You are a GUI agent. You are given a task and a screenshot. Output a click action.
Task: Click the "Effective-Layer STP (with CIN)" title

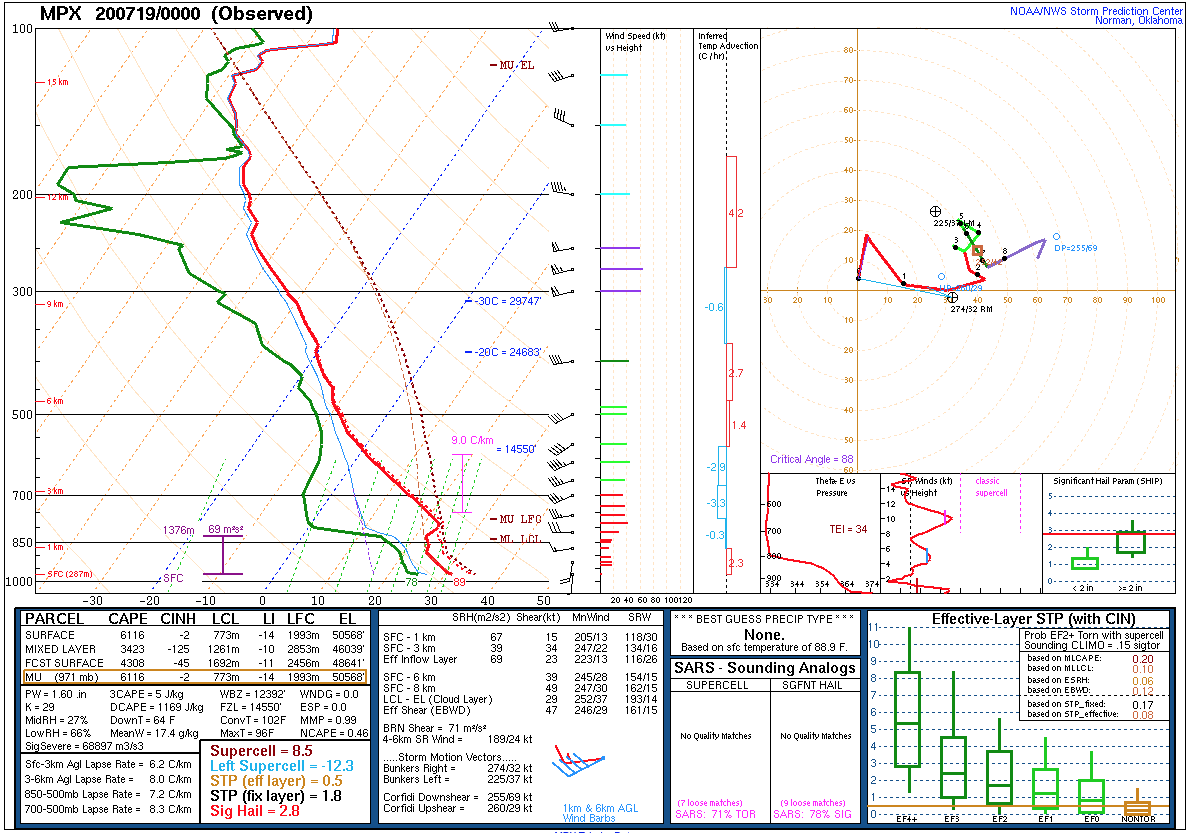[1033, 619]
